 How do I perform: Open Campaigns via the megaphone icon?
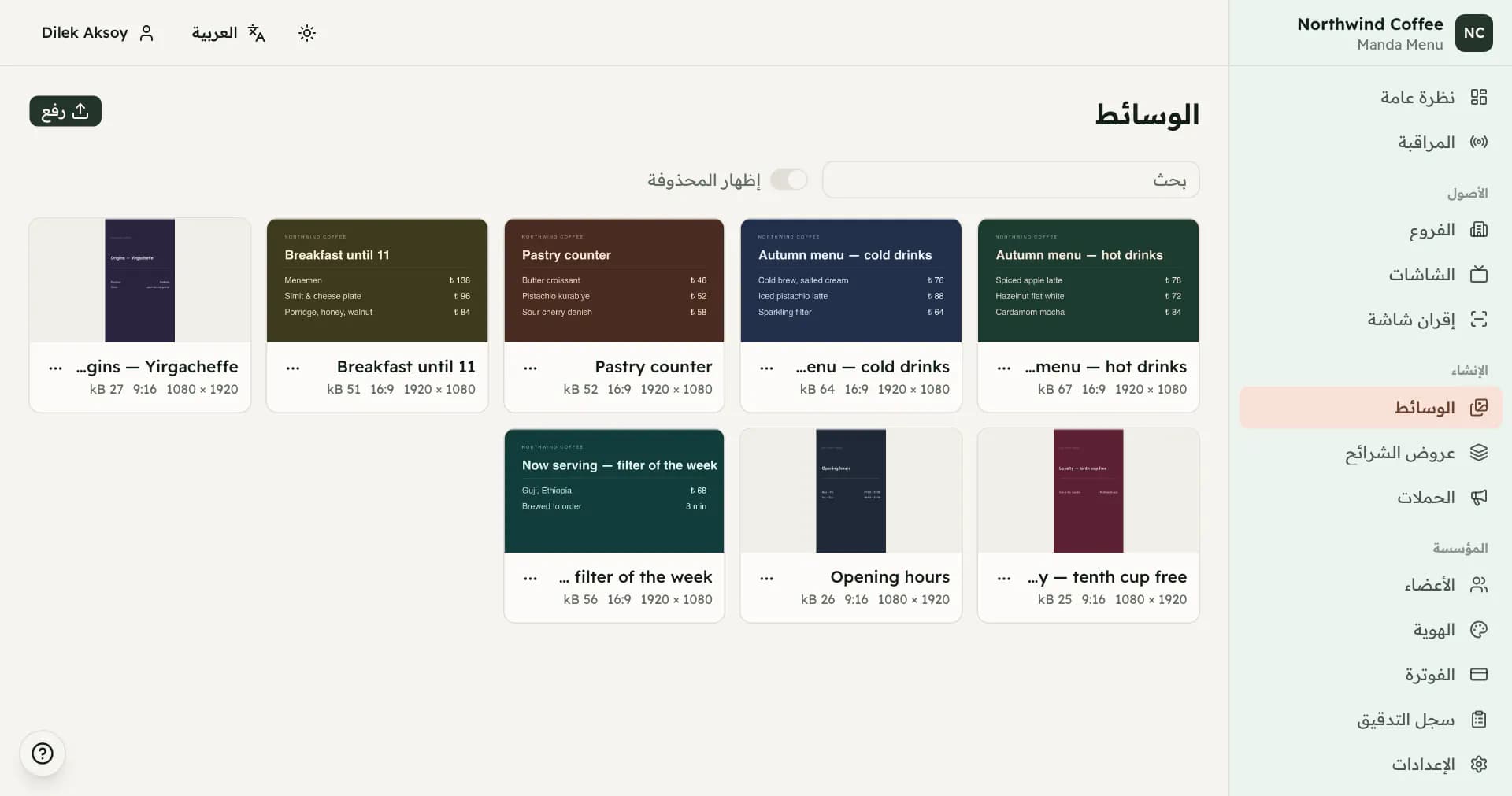click(1479, 497)
